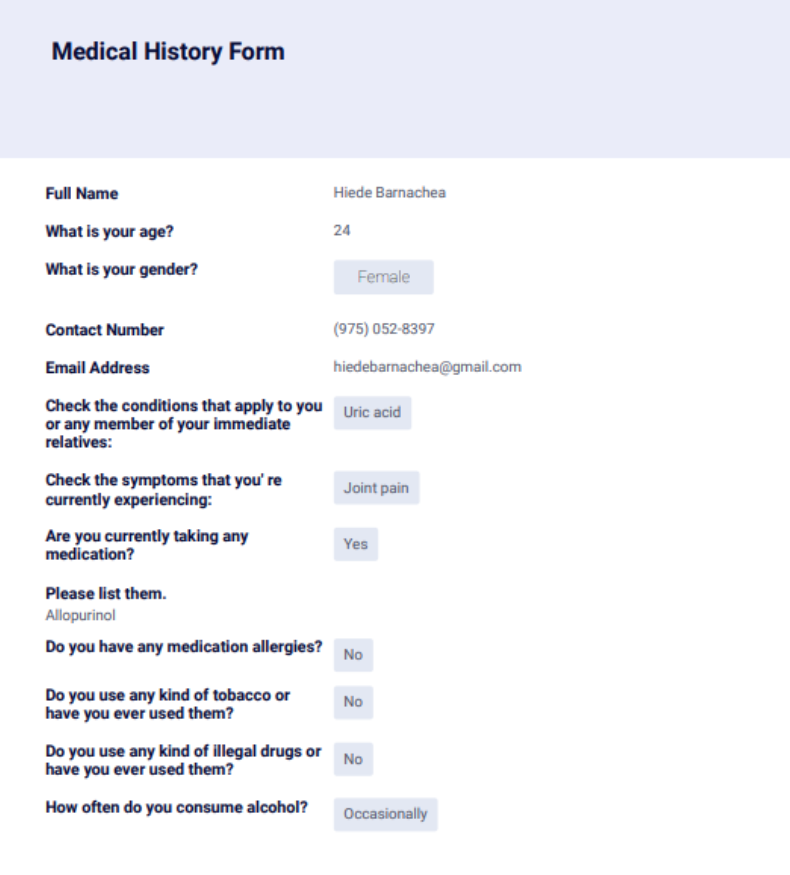Click No answer for tobacco use
The image size is (790, 875).
pos(353,702)
